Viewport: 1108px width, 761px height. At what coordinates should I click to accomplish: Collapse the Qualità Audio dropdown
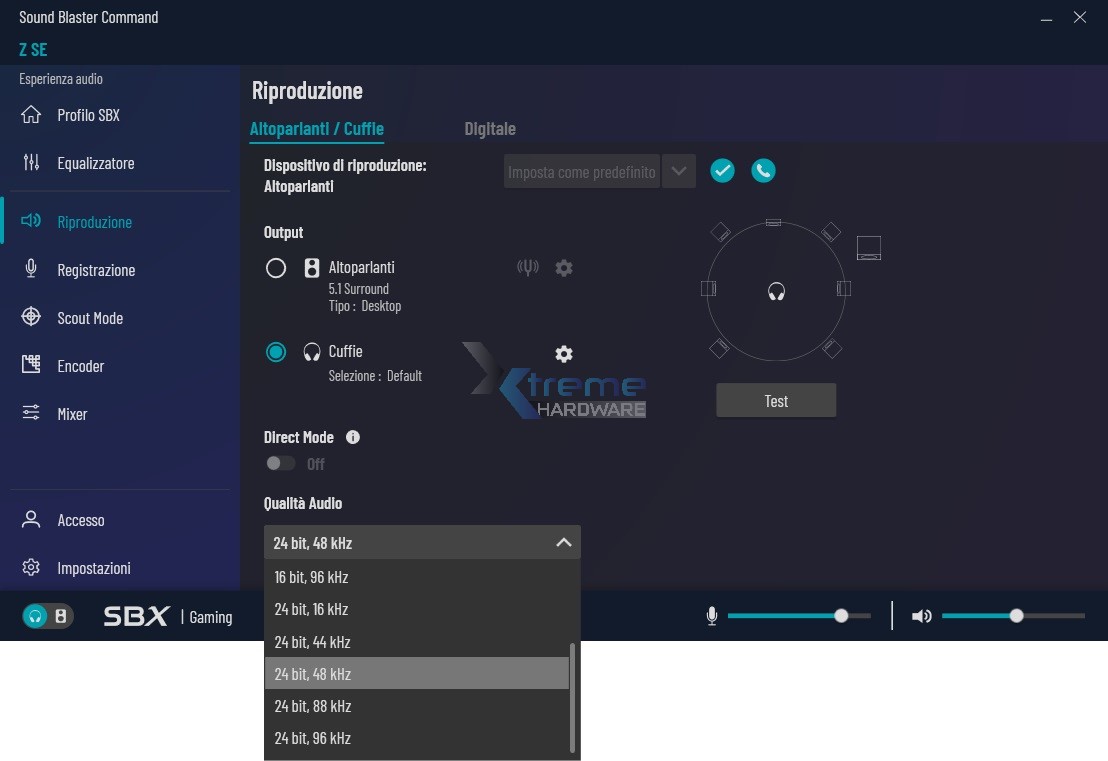click(x=563, y=542)
